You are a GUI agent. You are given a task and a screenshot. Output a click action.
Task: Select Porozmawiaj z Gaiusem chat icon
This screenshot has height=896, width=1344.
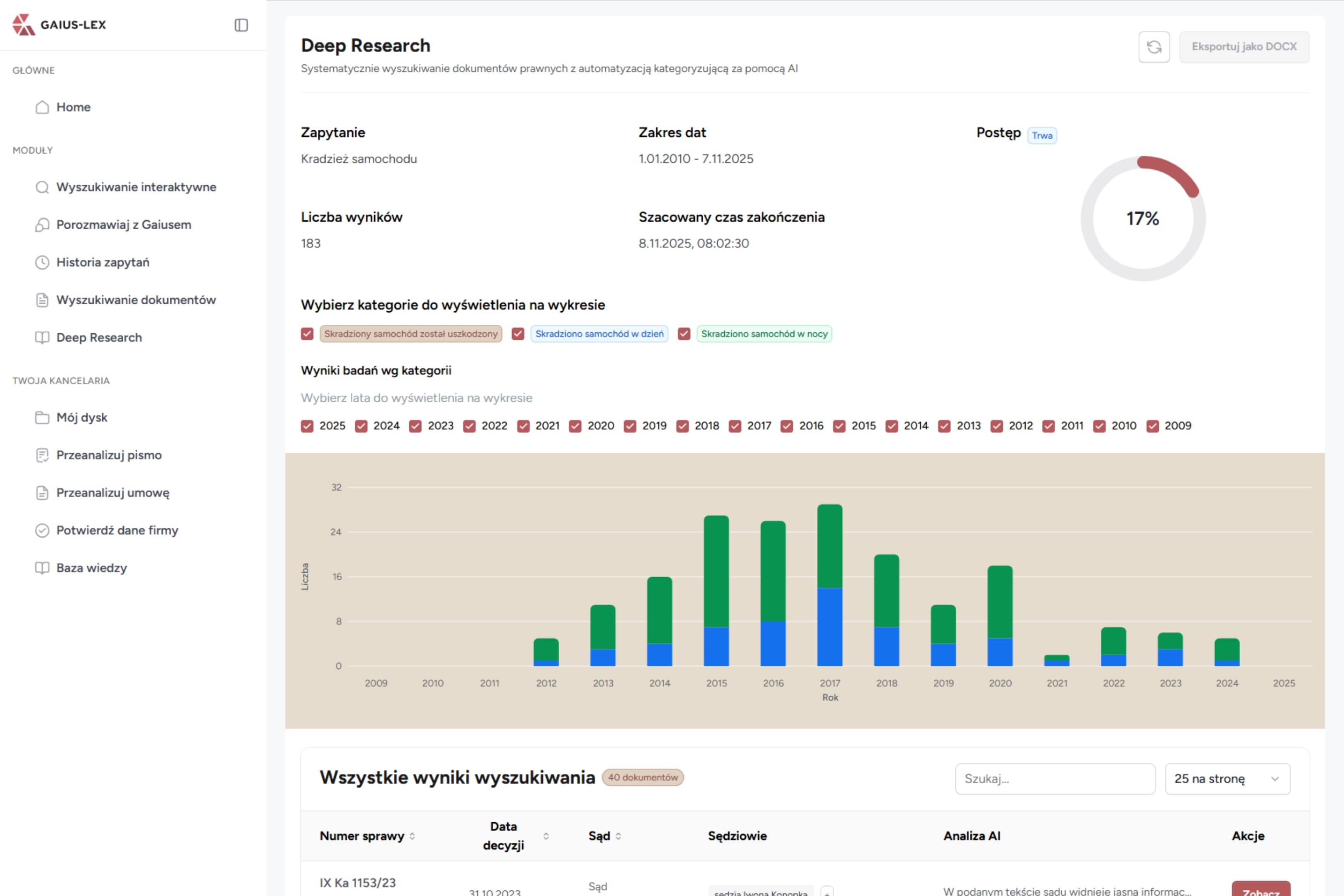point(42,224)
